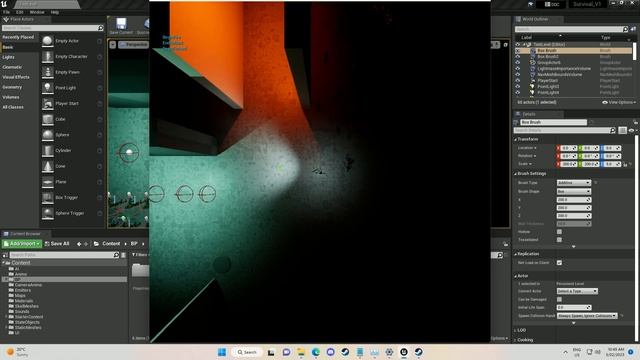
Task: Enable the Can be Damaged checkbox
Action: (x=559, y=299)
